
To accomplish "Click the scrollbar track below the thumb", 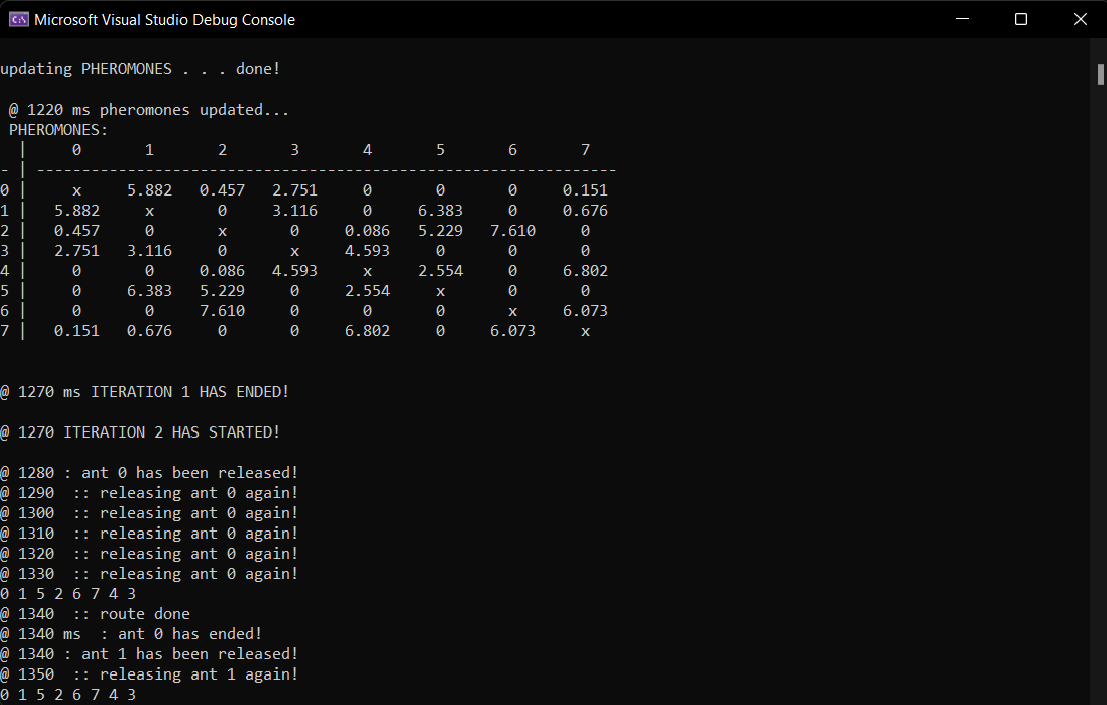I will pos(1099,400).
